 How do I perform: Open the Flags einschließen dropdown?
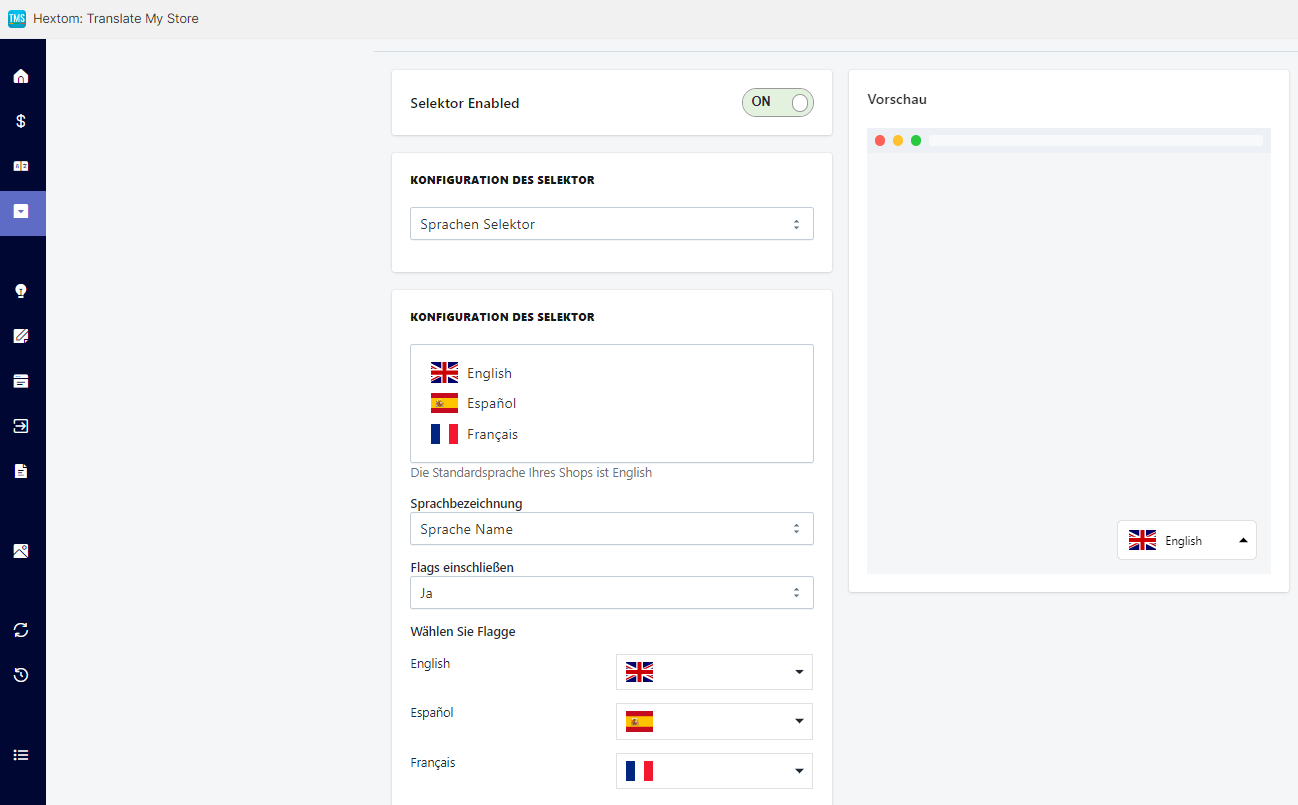611,593
